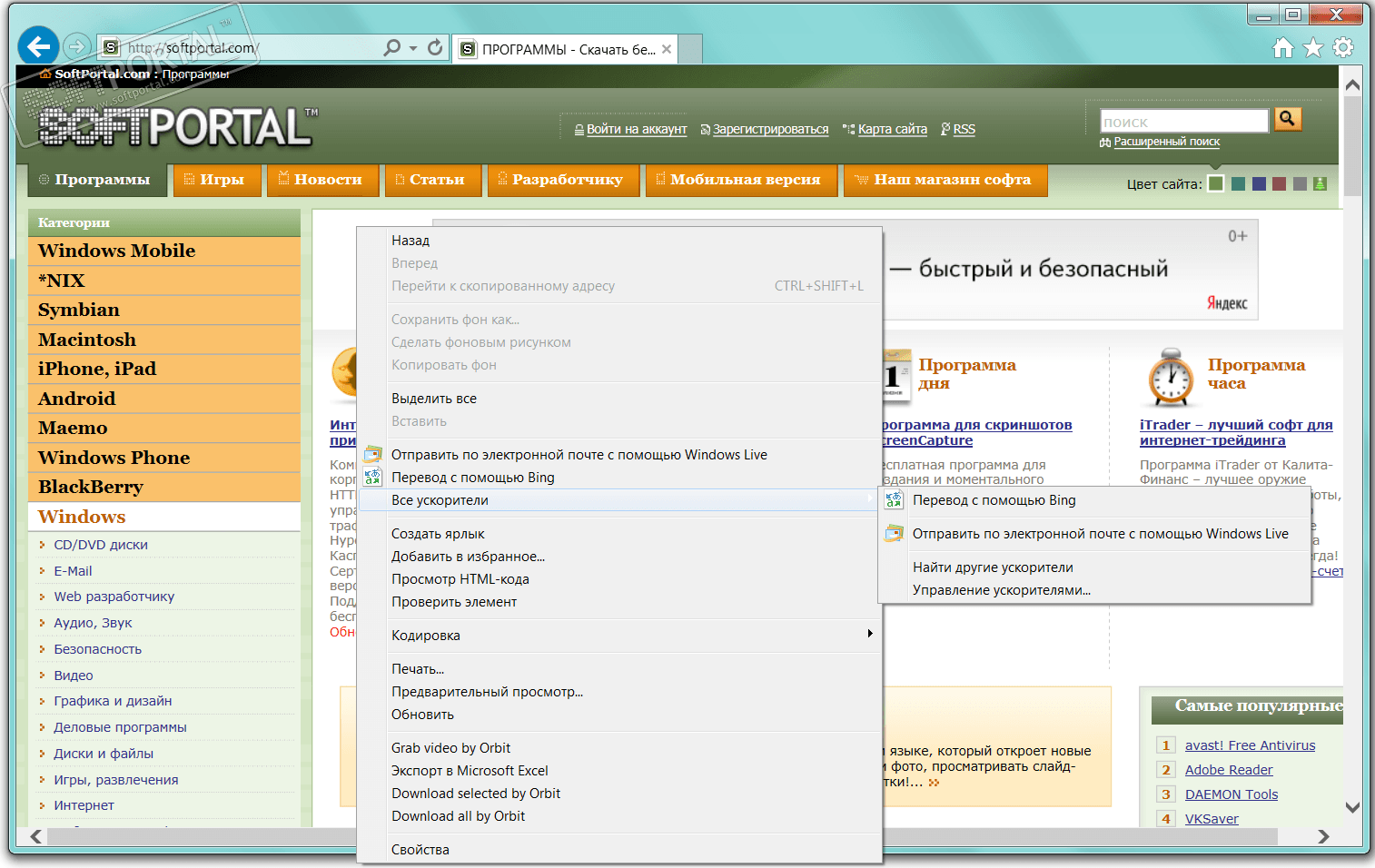Click the address bar magnifier search icon
The width and height of the screenshot is (1375, 868).
coord(392,47)
